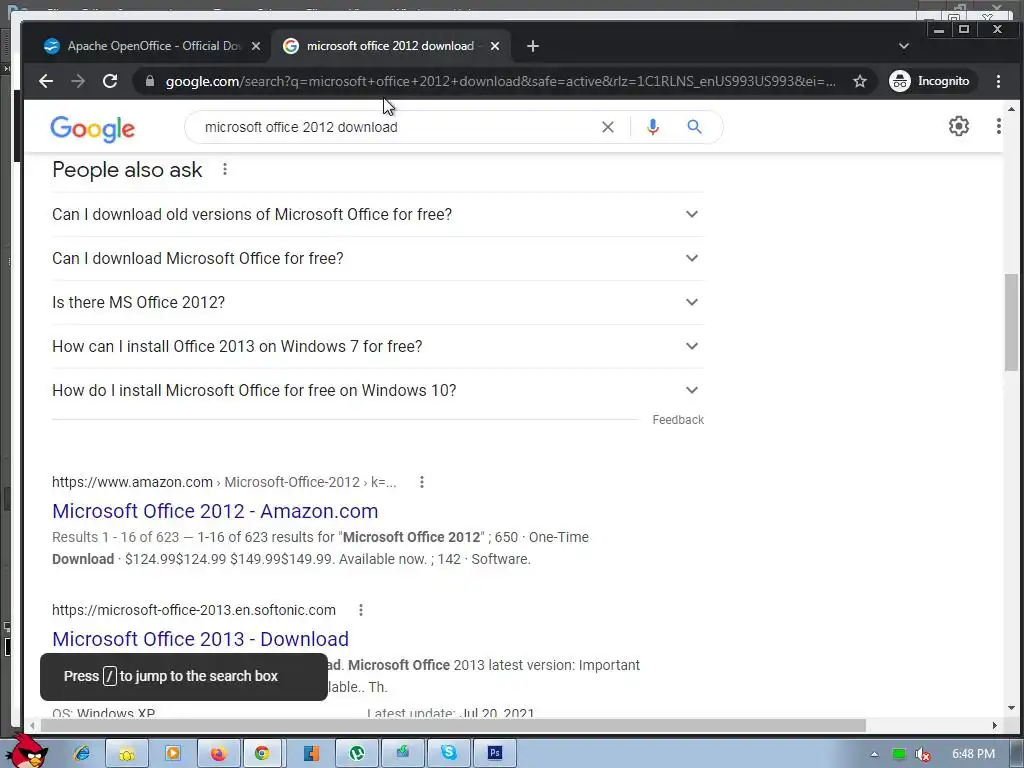This screenshot has height=768, width=1024.
Task: Bookmark this page with the star icon
Action: tap(859, 81)
